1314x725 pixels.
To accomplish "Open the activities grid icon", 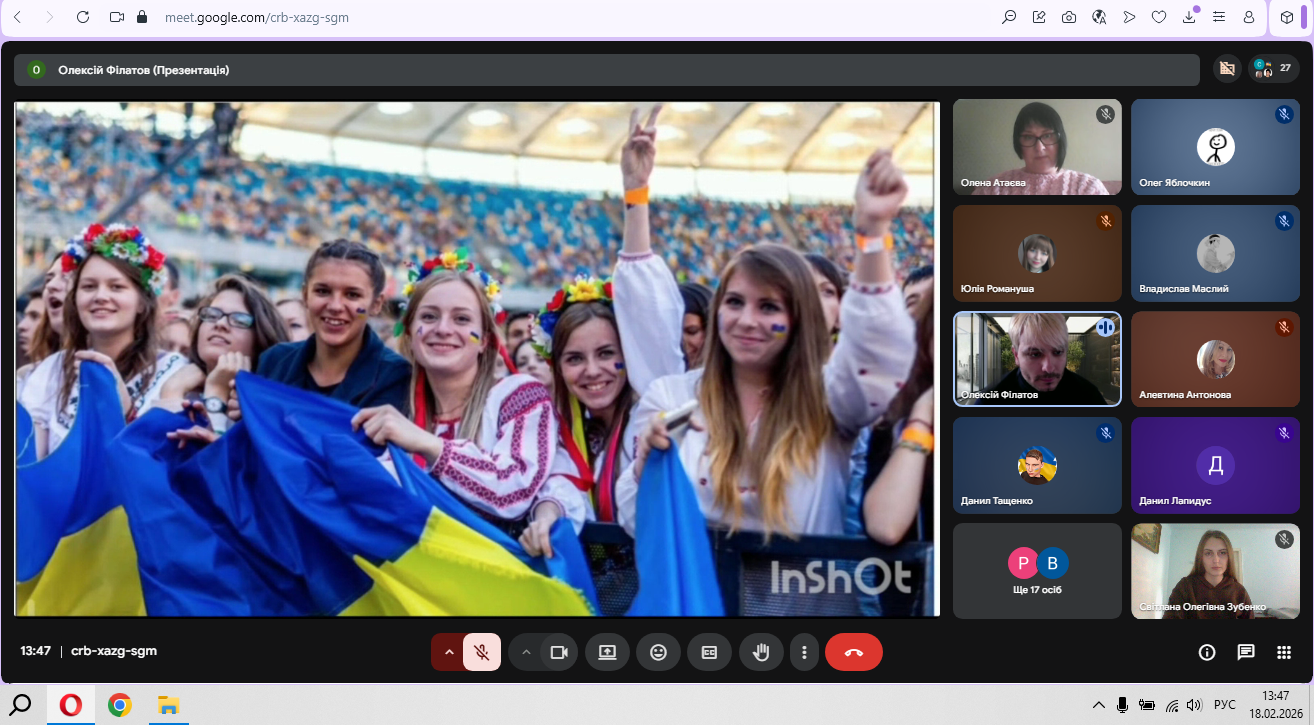I will (x=1284, y=652).
